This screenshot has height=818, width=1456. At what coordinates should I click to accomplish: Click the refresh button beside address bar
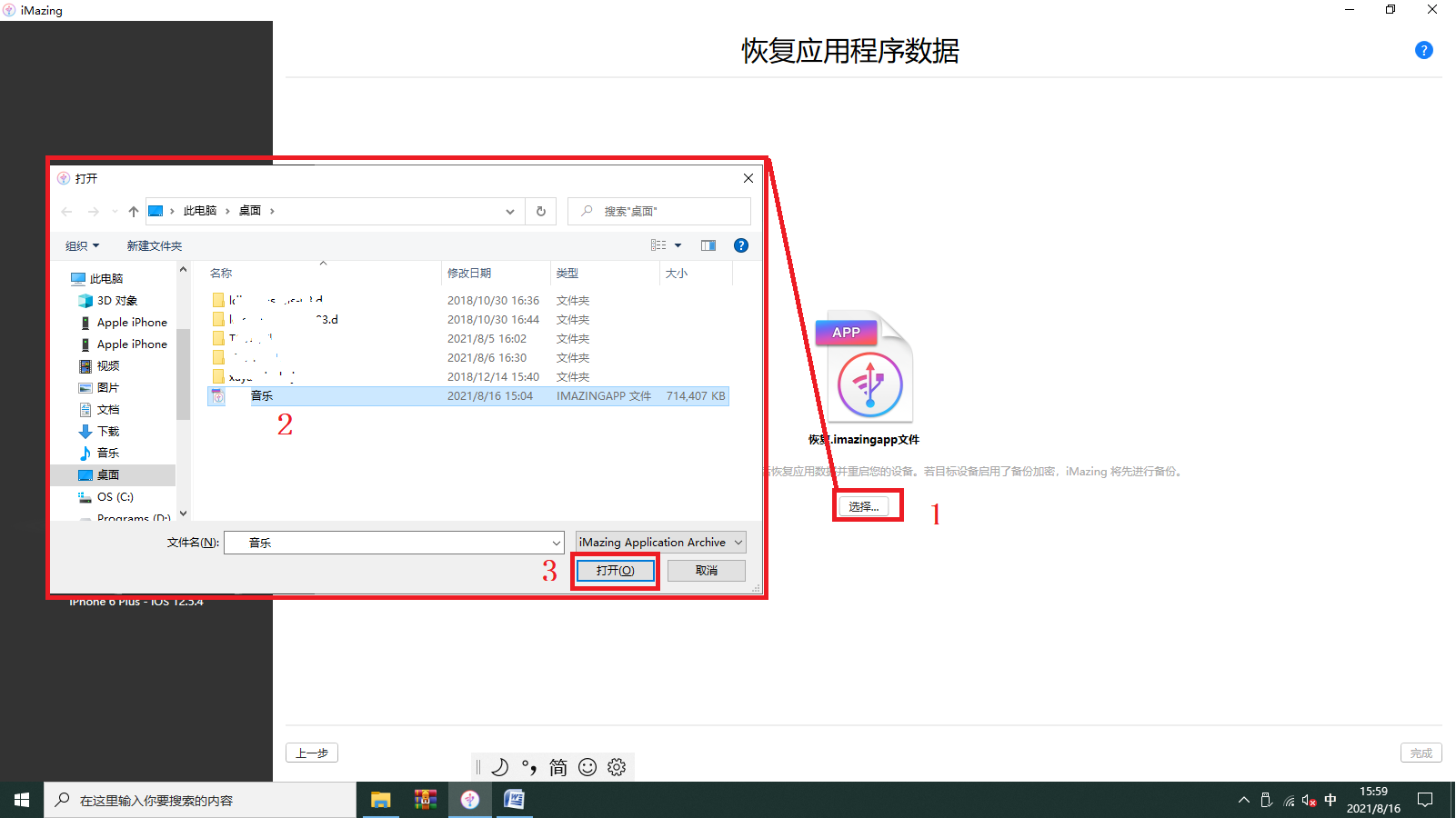[x=541, y=211]
